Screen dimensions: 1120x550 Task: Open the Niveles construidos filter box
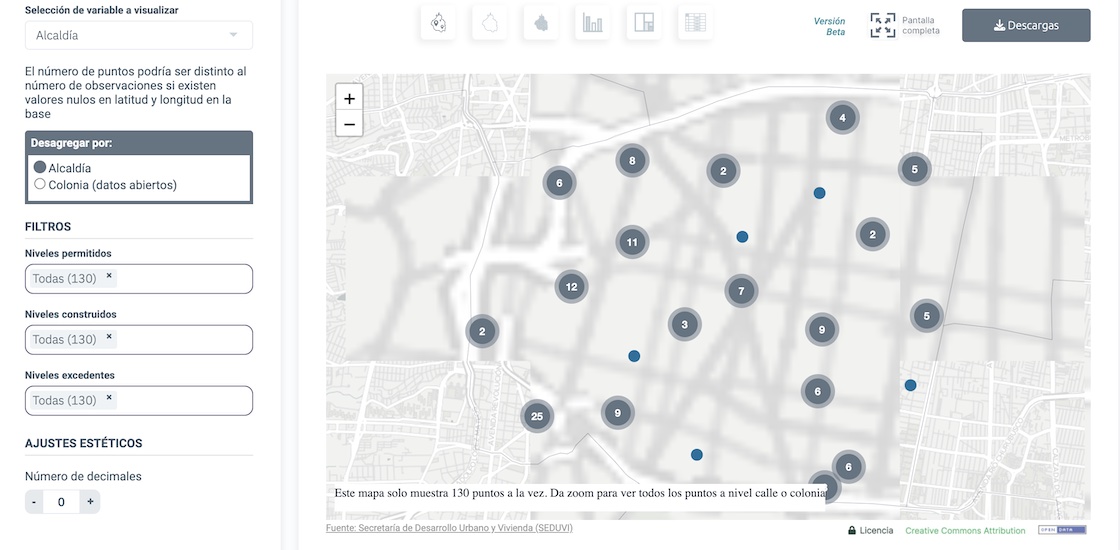180,340
